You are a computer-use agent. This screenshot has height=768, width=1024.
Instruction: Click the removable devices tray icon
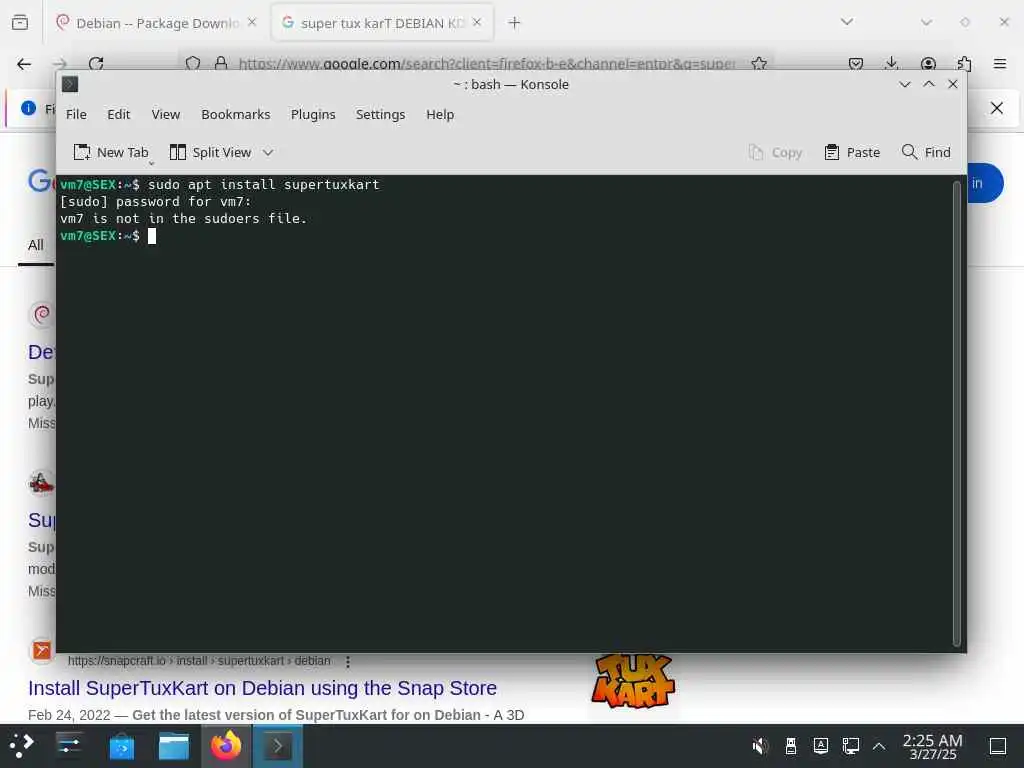(790, 745)
